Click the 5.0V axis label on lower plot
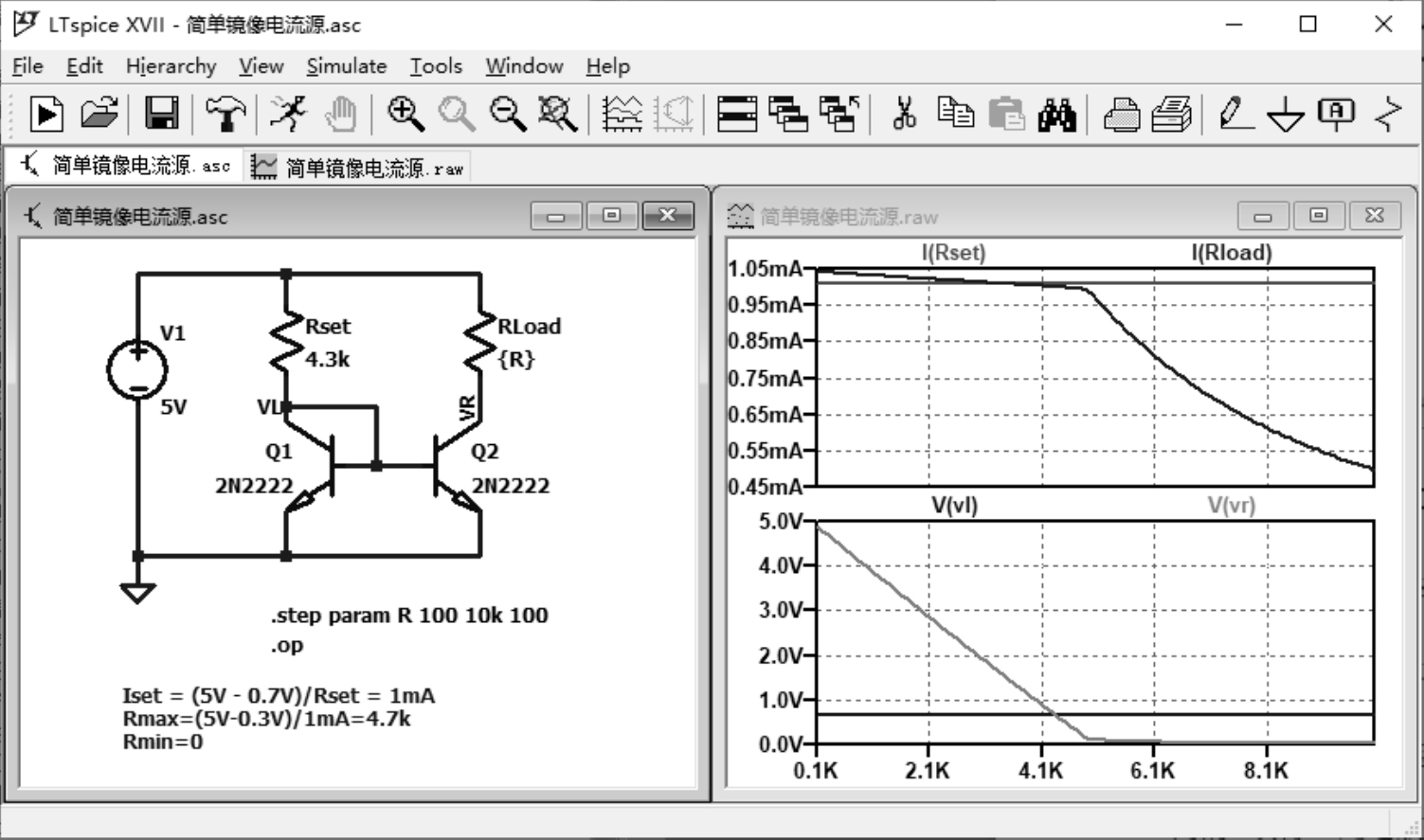The image size is (1424, 840). 781,522
